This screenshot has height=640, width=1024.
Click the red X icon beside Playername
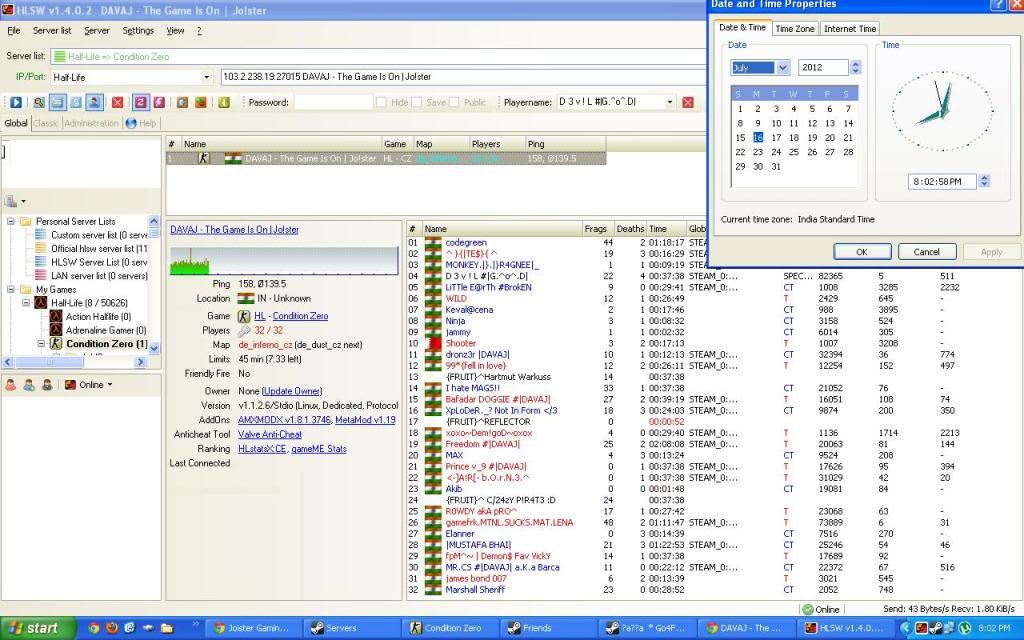point(688,103)
